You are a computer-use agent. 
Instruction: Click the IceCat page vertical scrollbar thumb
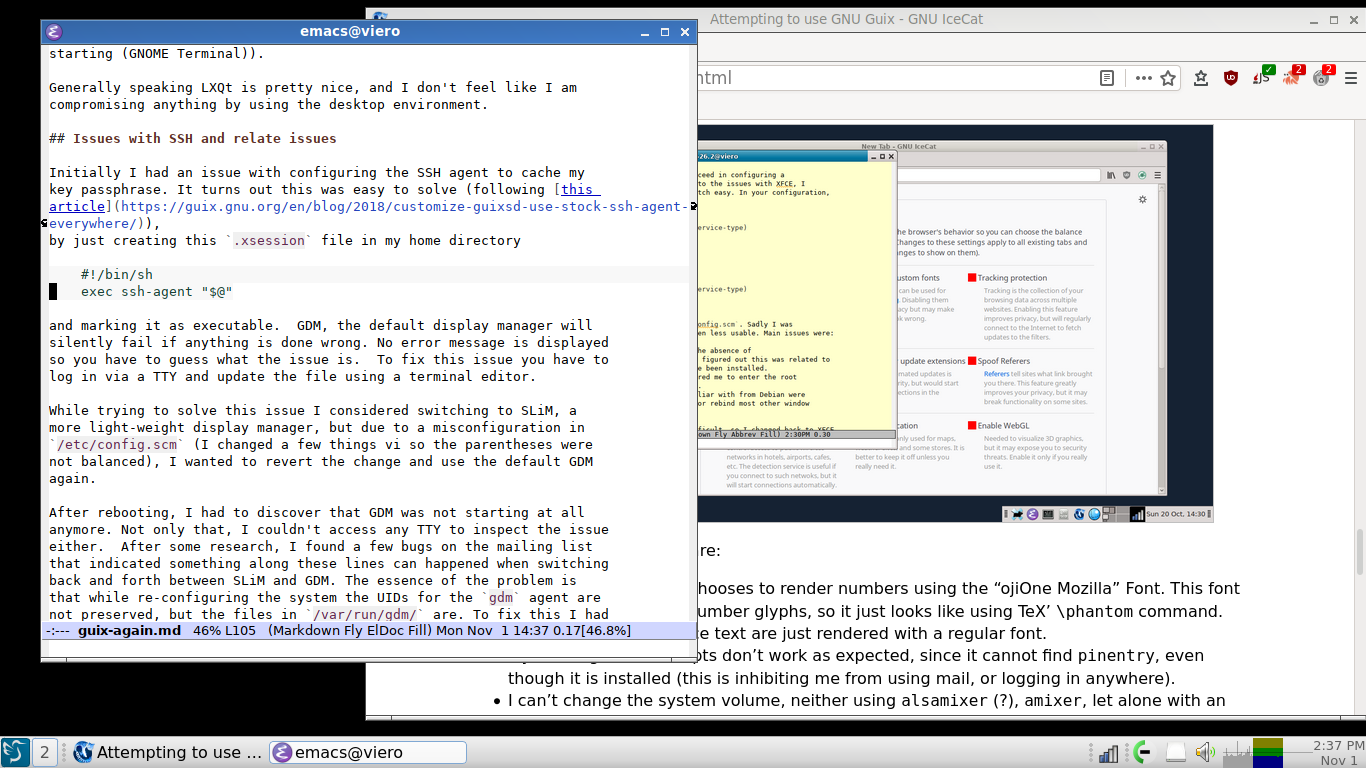(x=1360, y=552)
